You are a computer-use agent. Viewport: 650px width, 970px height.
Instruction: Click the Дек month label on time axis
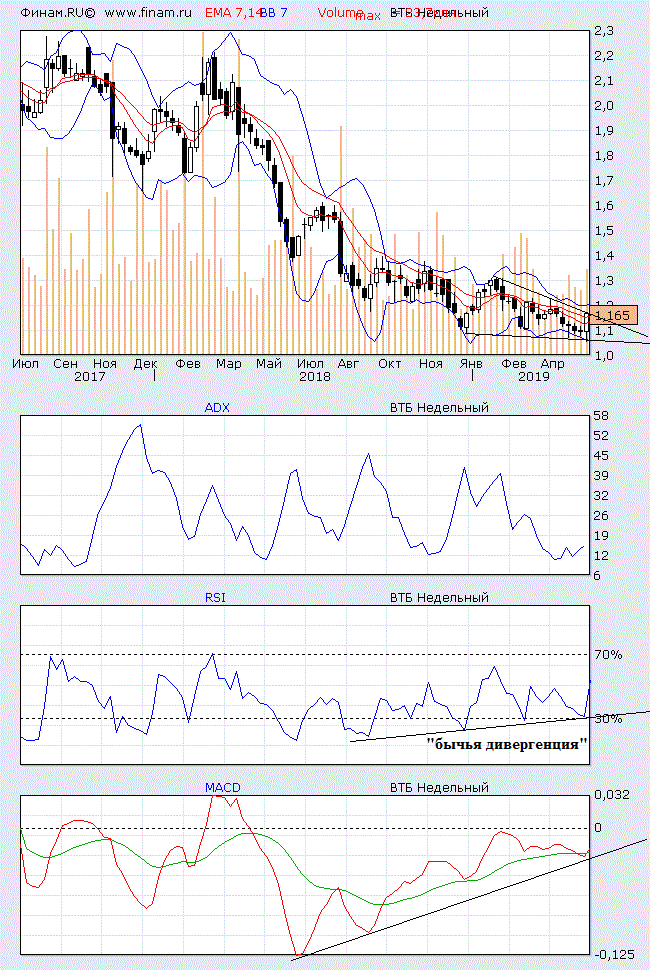[x=145, y=364]
